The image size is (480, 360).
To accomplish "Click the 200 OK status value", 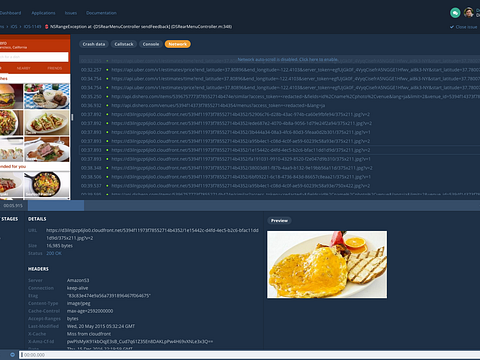I will [54, 253].
